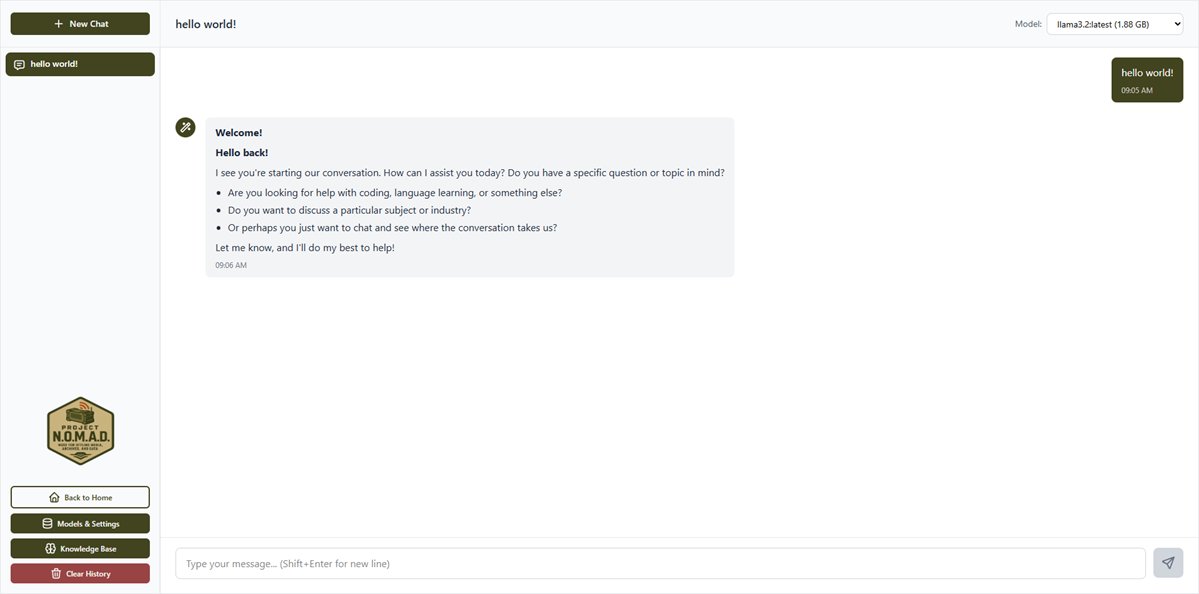
Task: Clear the chat history
Action: pos(80,573)
